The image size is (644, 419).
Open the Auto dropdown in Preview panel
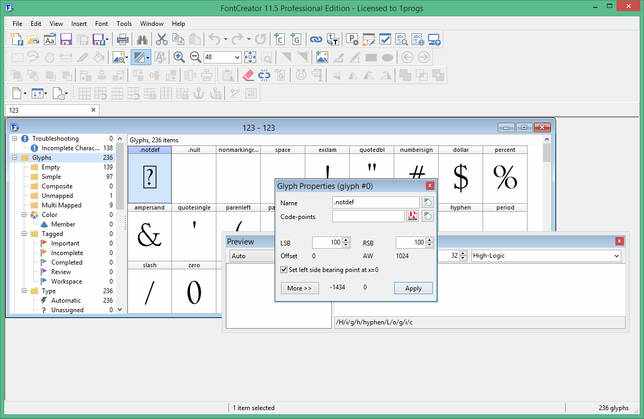(x=251, y=256)
